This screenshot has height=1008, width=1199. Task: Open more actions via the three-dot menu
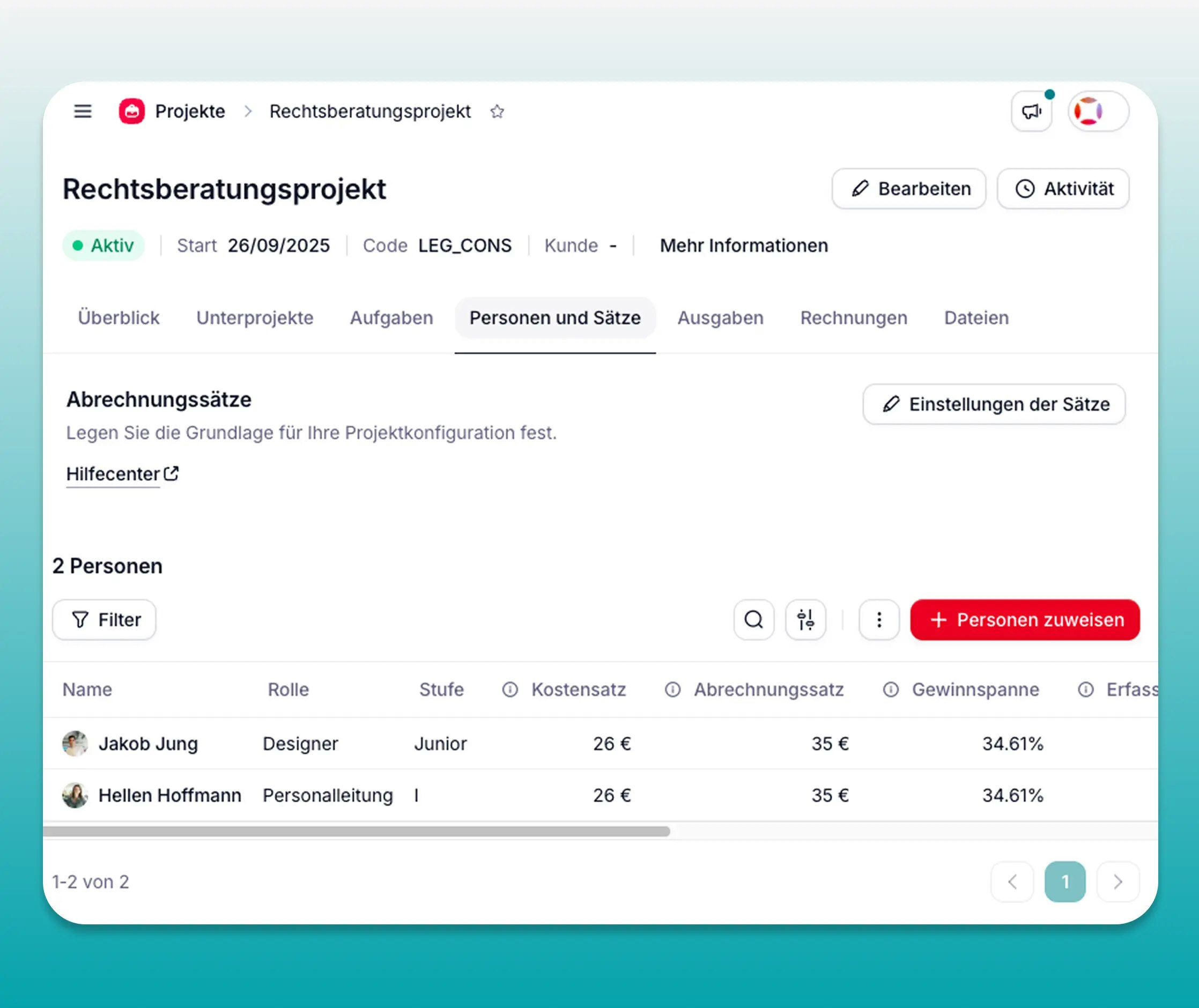[x=879, y=620]
